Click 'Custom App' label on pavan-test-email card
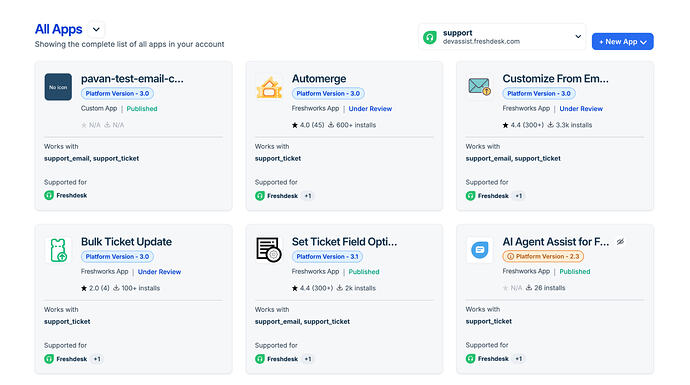 click(99, 108)
